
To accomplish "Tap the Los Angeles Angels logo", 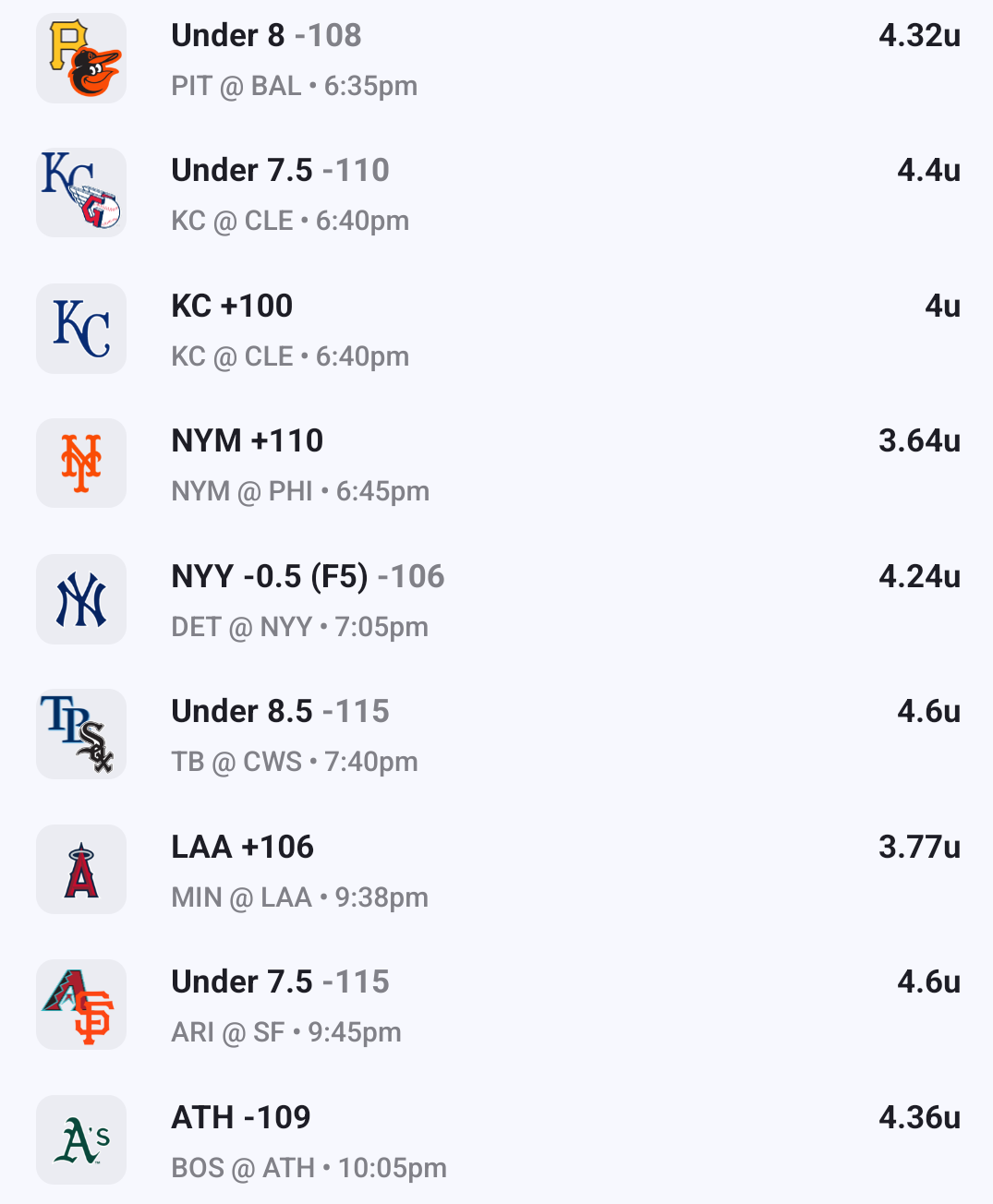I will coord(81,870).
